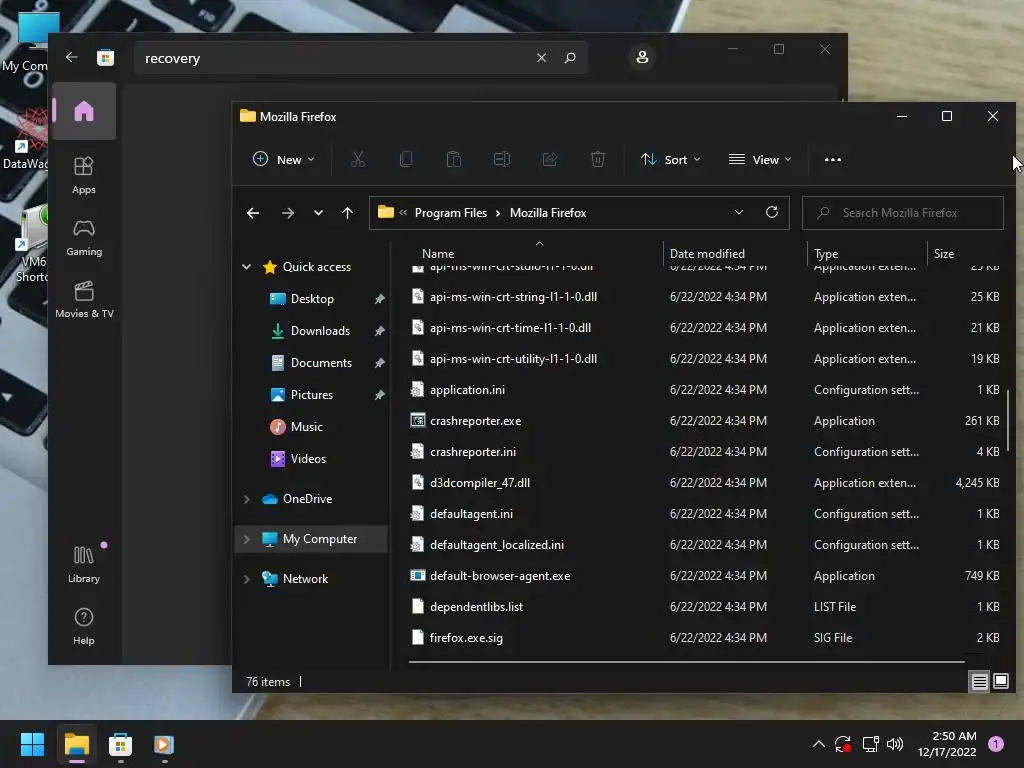Image resolution: width=1024 pixels, height=768 pixels.
Task: Open clock and date in taskbar
Action: (947, 744)
